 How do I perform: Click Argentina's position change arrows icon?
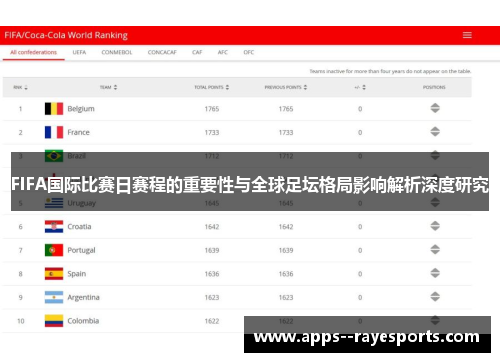coord(435,297)
